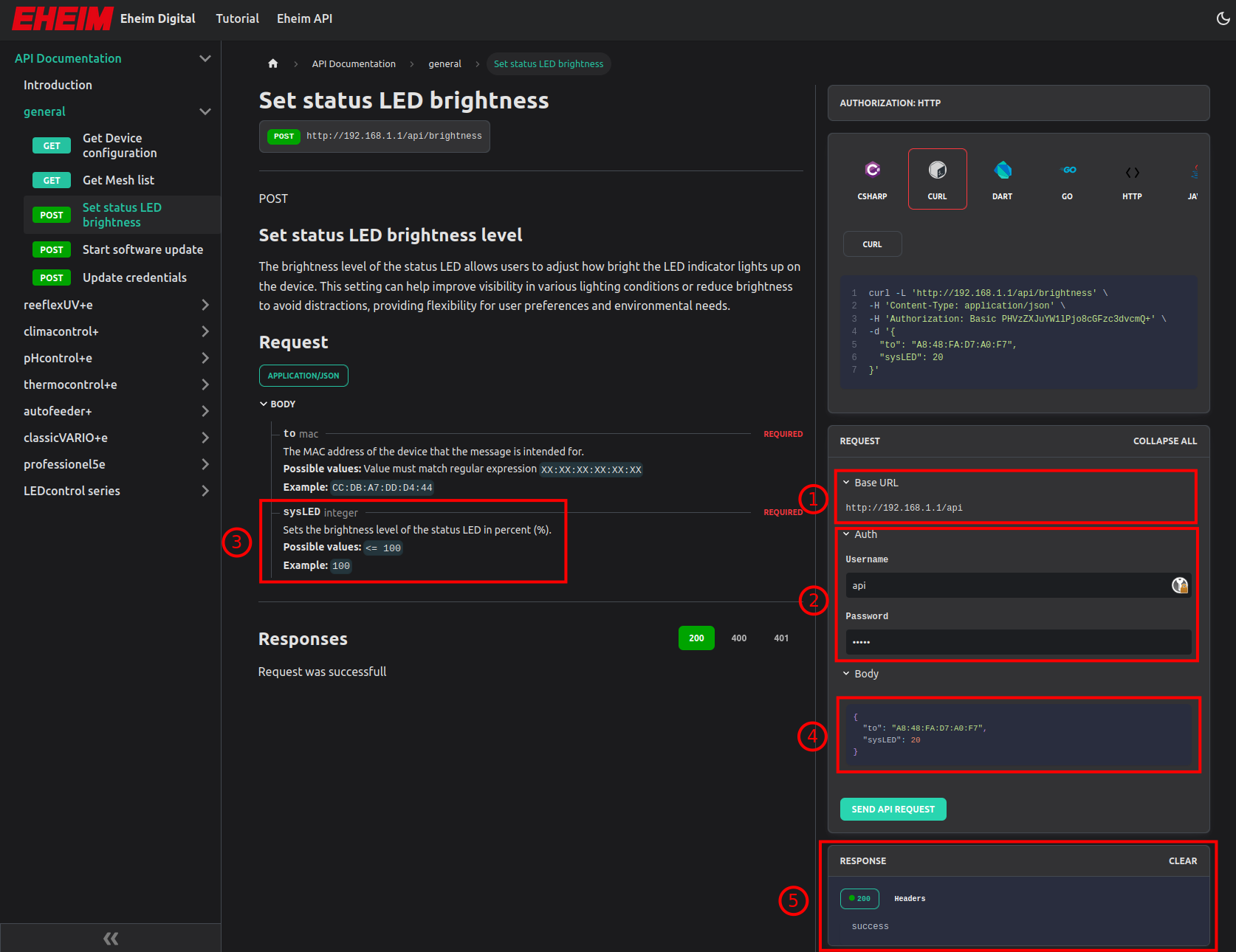
Task: Collapse the Auth section
Action: [860, 534]
